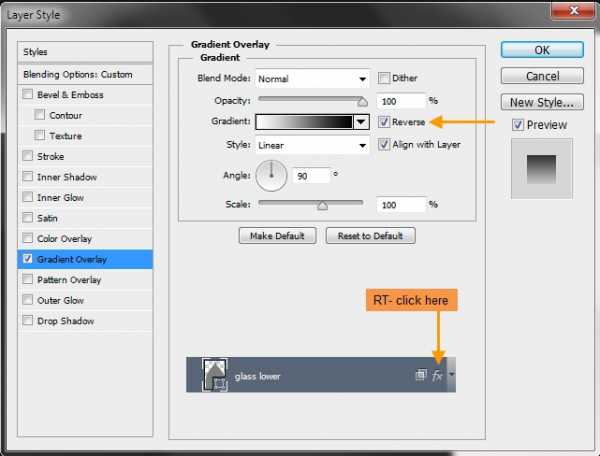
Task: Select Blending Options: Custom
Action: pyautogui.click(x=85, y=74)
